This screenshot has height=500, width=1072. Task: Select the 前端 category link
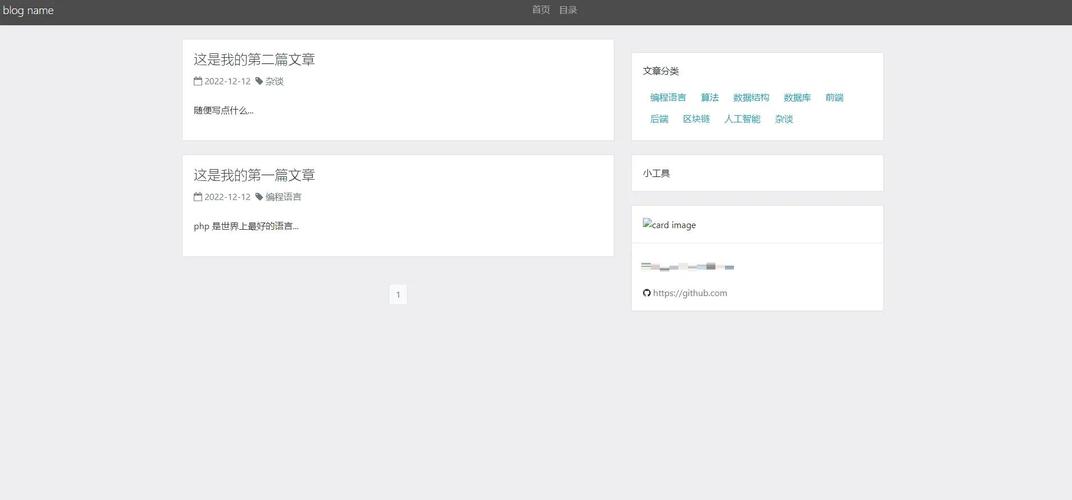(x=834, y=98)
